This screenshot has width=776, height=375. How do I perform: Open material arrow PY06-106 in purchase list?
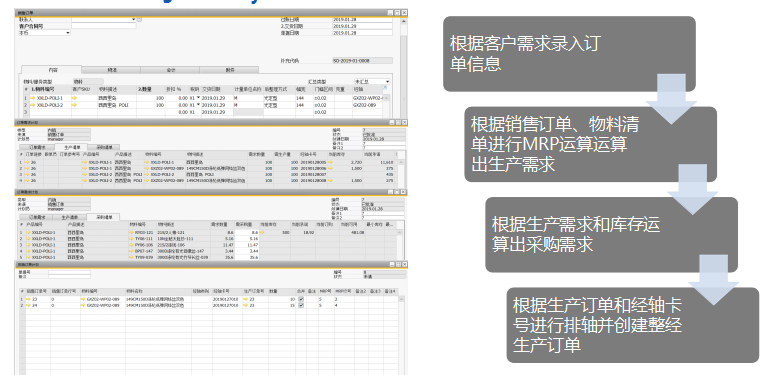coord(131,245)
